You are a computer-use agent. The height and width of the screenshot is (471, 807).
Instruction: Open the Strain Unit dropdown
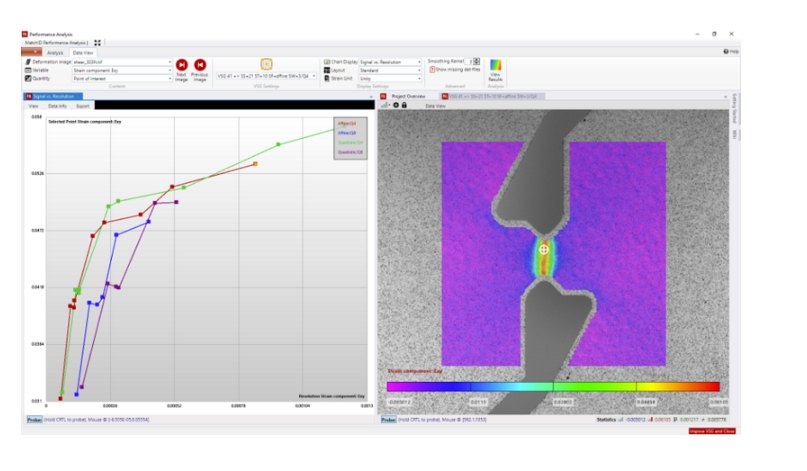[419, 79]
